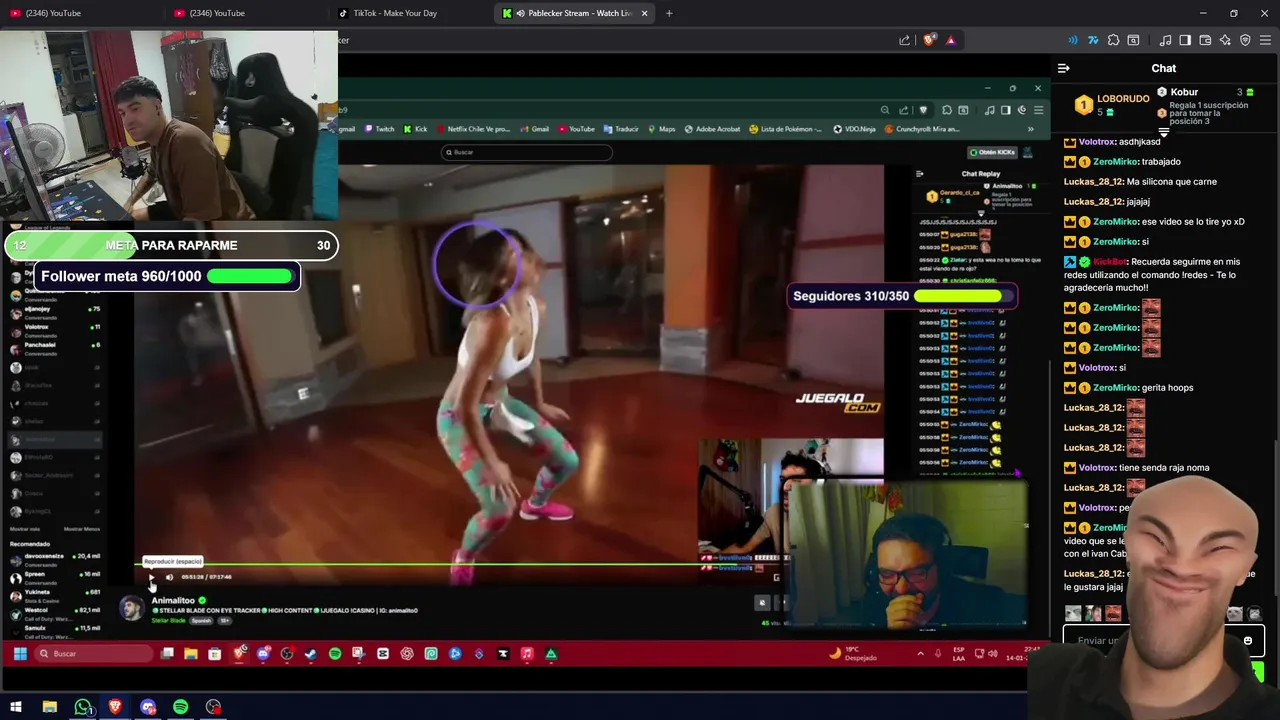The image size is (1280, 720).
Task: Open Brave Leo AI sparkle icon
Action: 1225,40
